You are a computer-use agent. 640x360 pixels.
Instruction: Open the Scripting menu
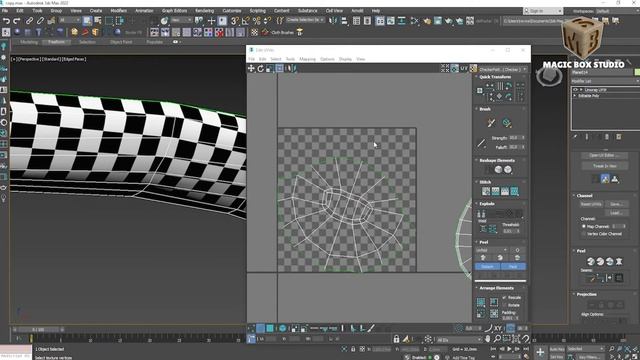258,11
